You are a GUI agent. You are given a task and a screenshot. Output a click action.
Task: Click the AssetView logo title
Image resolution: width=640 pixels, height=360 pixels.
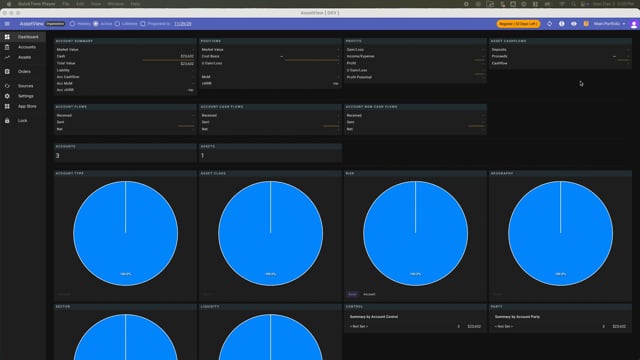pos(31,24)
